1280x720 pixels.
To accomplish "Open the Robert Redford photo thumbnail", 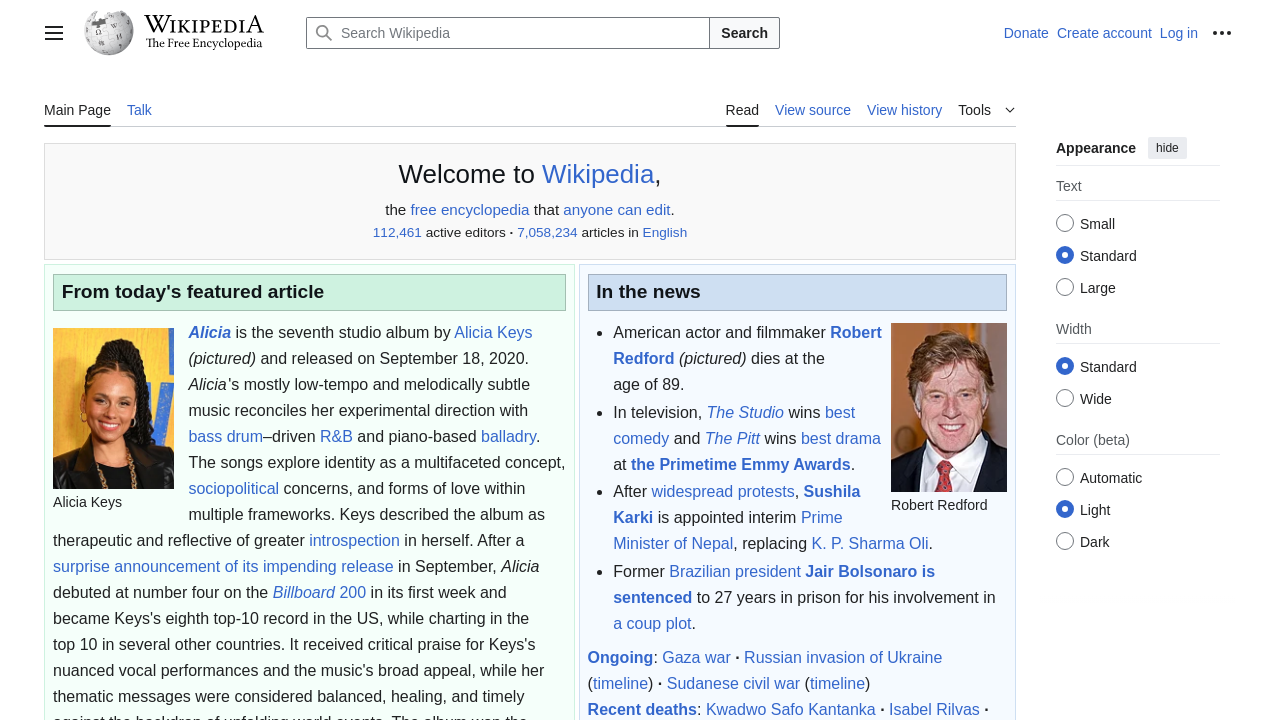I will (949, 407).
